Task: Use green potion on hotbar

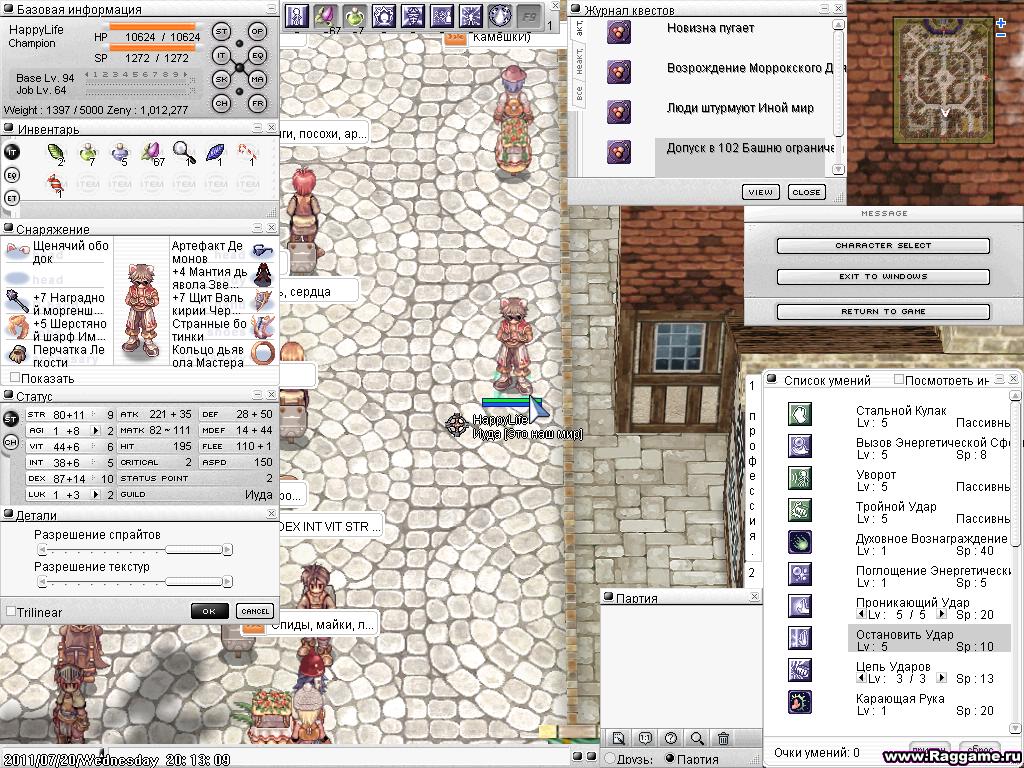Action: pos(354,15)
